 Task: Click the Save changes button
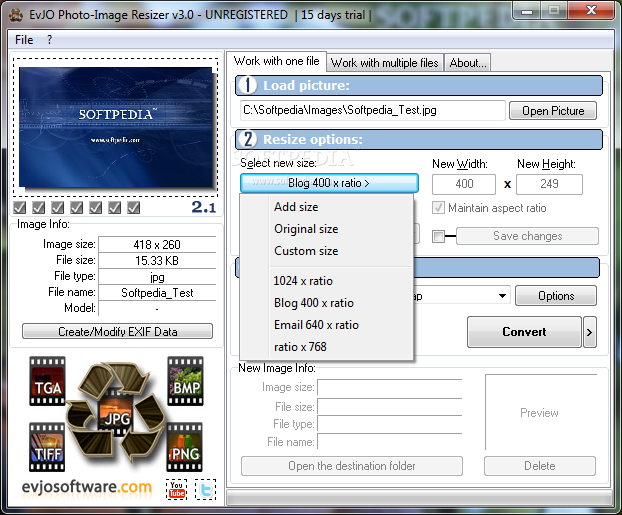[x=528, y=236]
